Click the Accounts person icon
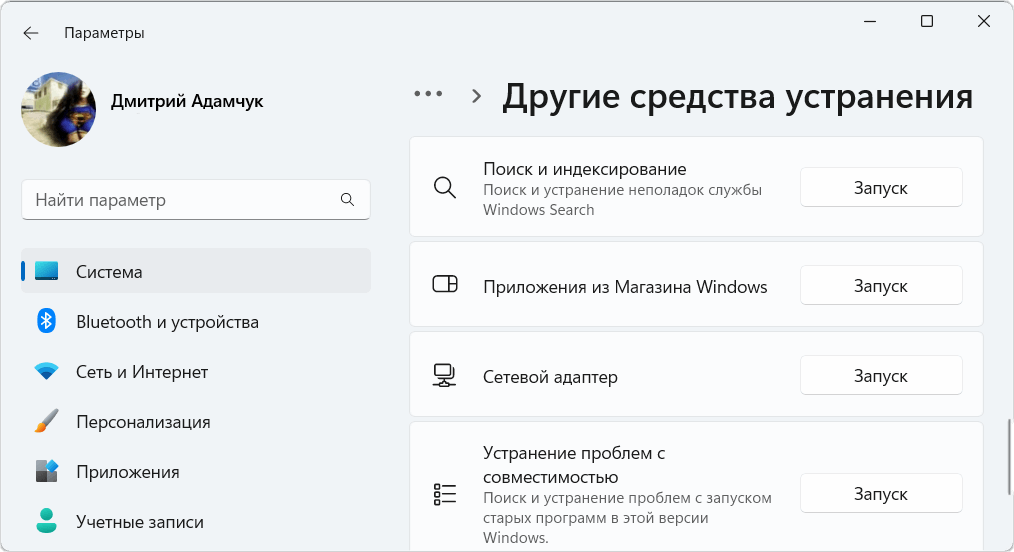This screenshot has height=552, width=1014. point(46,521)
